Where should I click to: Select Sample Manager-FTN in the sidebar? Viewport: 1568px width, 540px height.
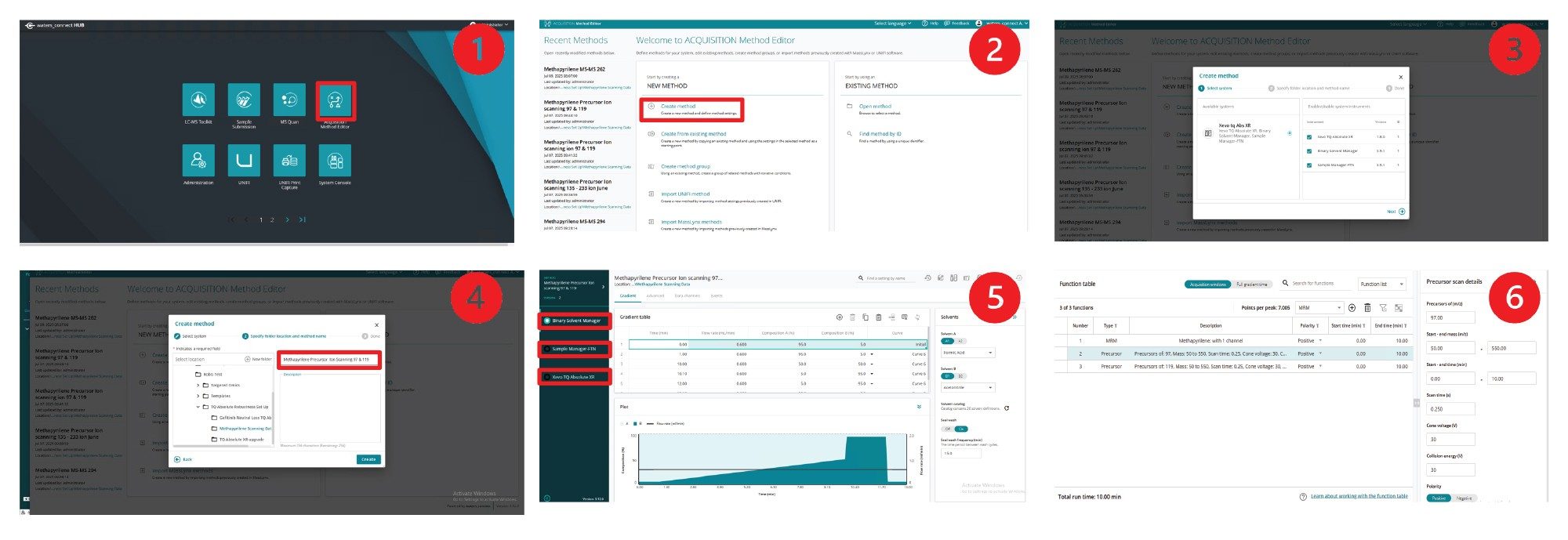(575, 349)
